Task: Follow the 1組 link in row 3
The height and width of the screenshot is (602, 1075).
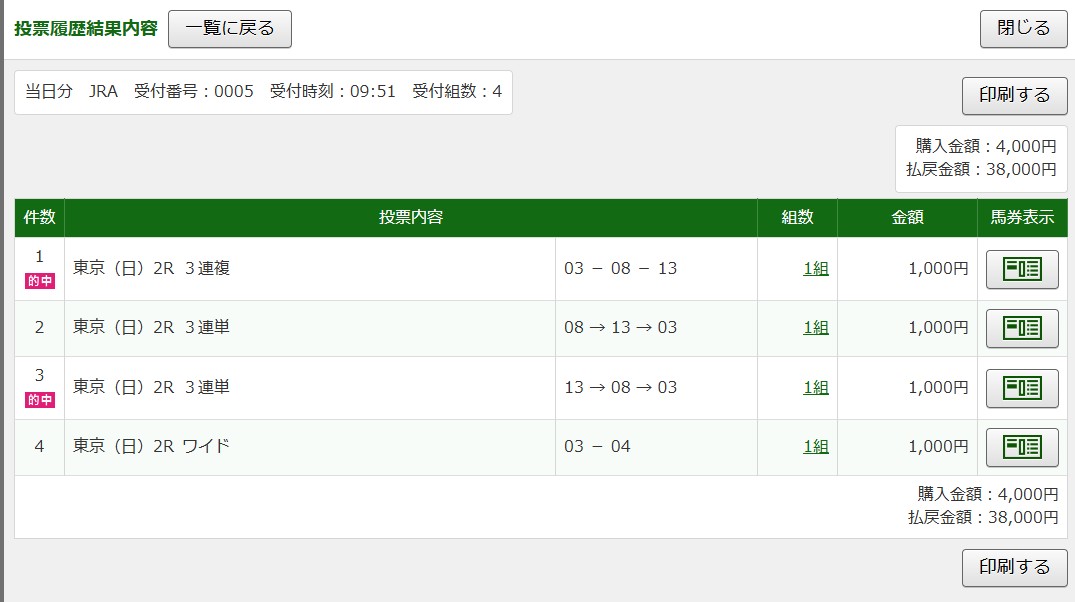Action: coord(815,387)
